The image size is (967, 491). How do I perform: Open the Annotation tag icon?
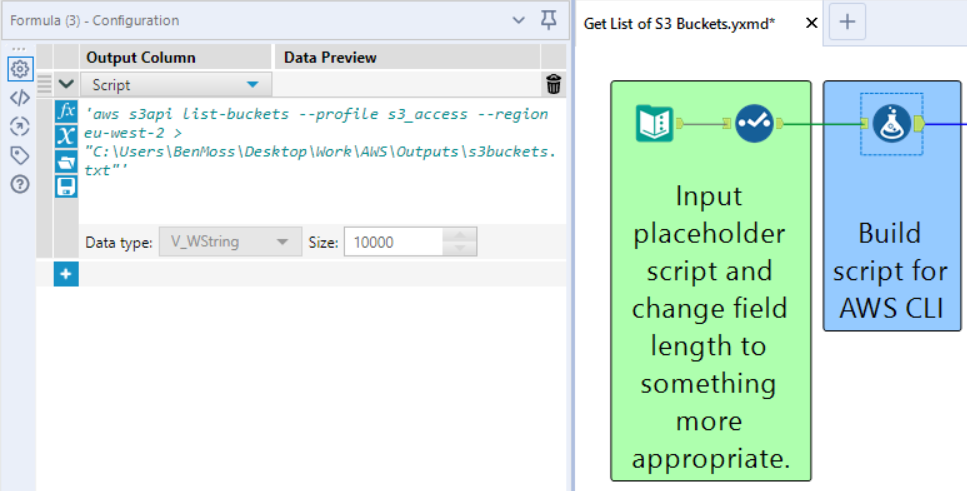coord(20,155)
